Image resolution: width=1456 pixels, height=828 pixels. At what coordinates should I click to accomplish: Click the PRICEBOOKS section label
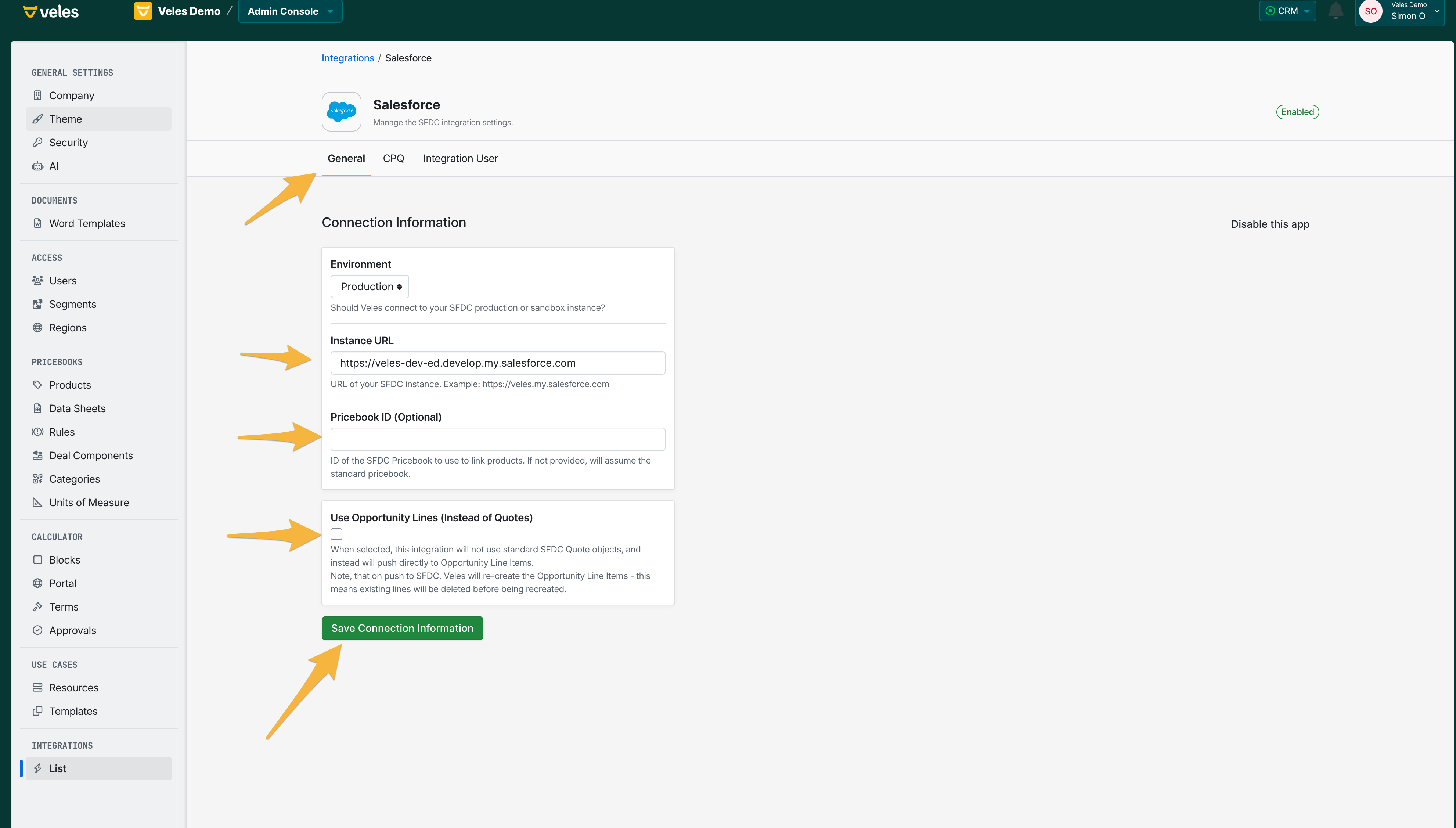(x=57, y=362)
